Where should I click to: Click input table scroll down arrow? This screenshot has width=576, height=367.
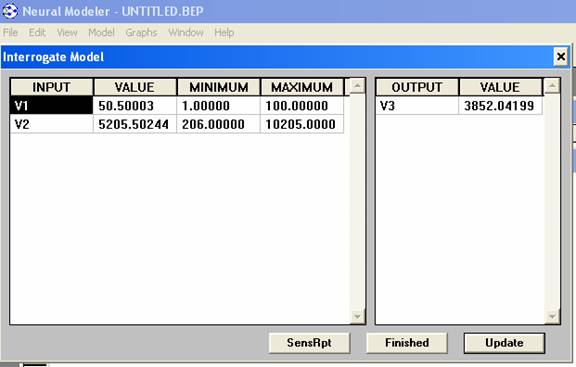click(357, 316)
